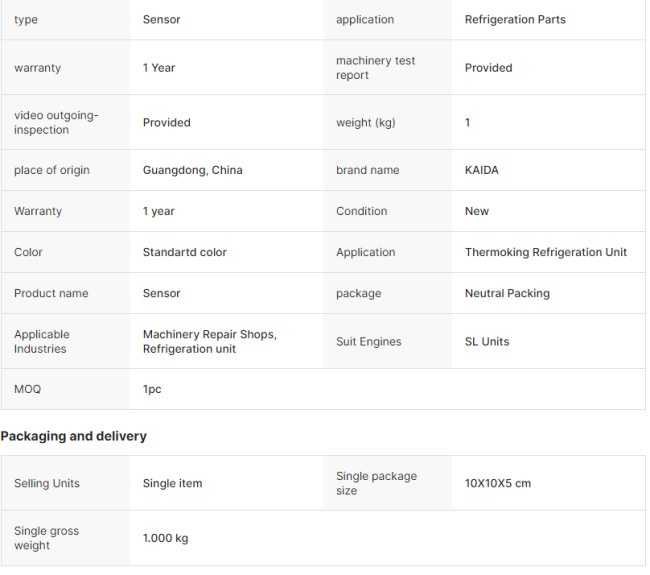Viewport: 650px width, 575px height.
Task: Click the 'KAIDA' brand name value
Action: pos(482,170)
